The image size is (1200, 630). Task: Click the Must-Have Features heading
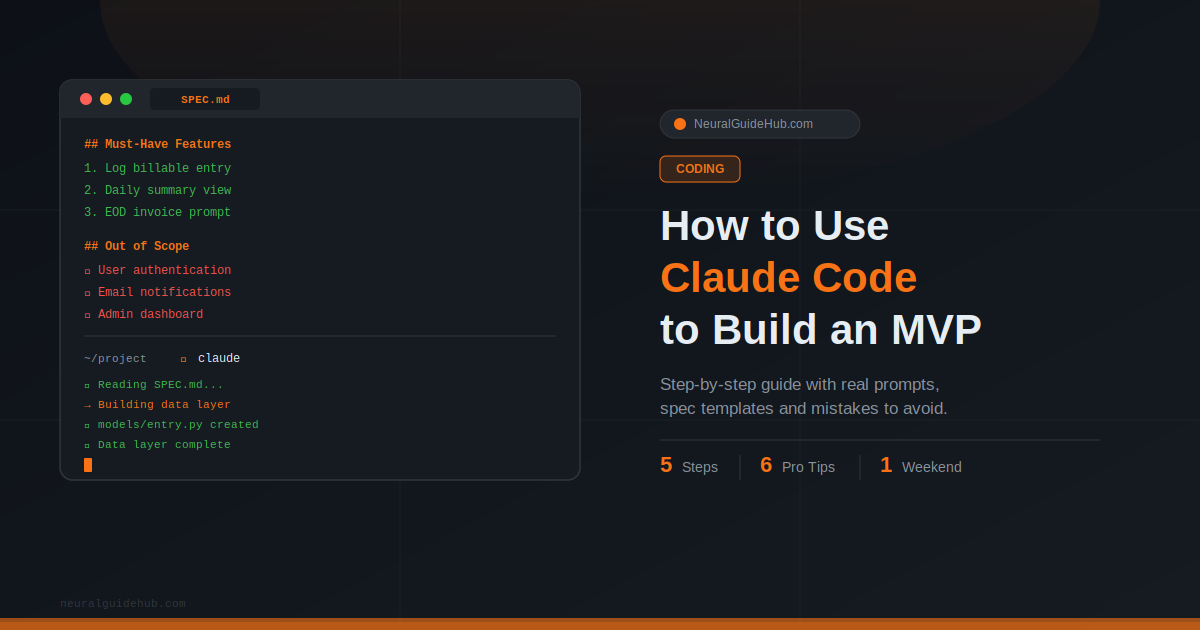click(x=158, y=145)
